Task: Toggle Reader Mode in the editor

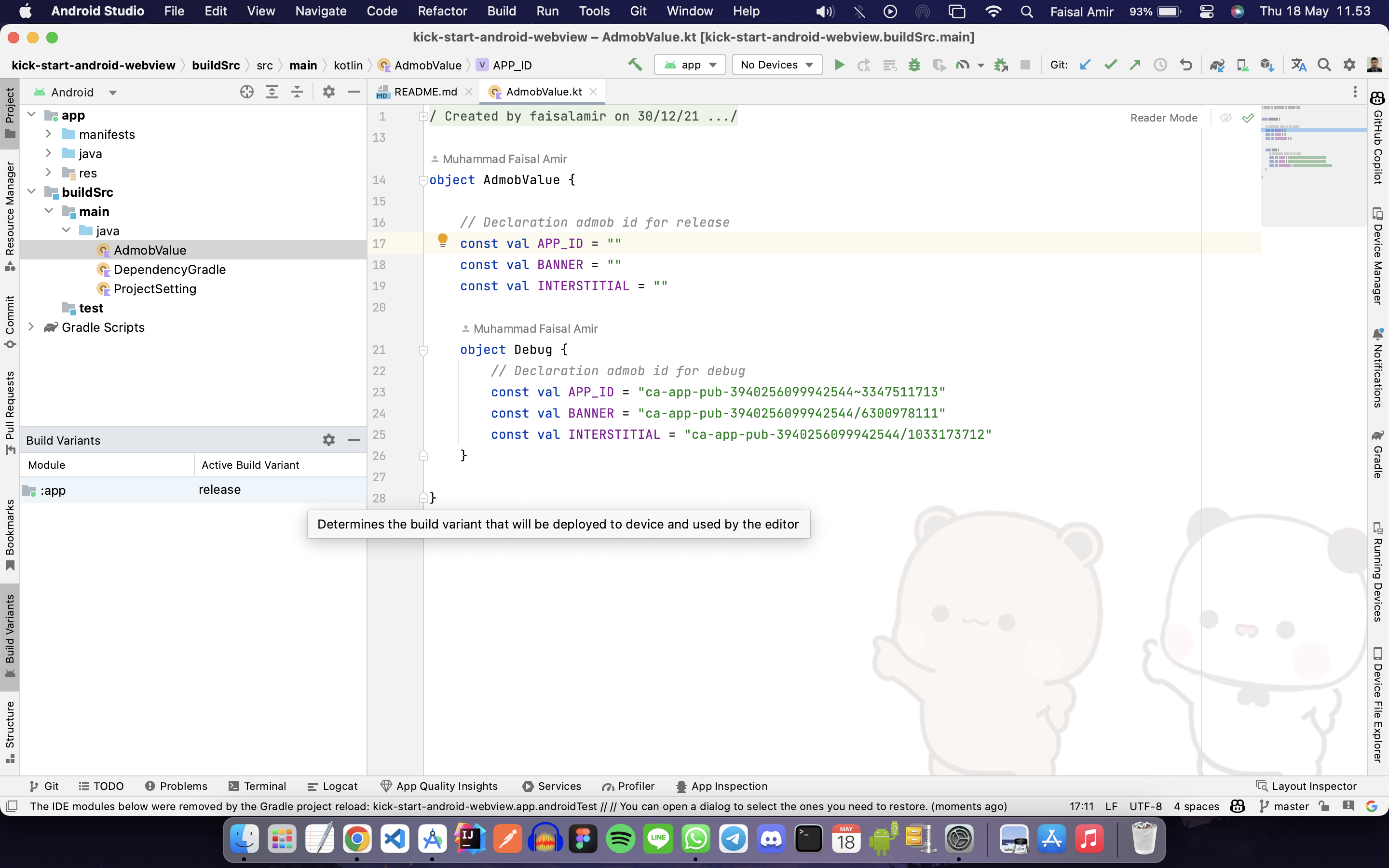Action: 1163,118
